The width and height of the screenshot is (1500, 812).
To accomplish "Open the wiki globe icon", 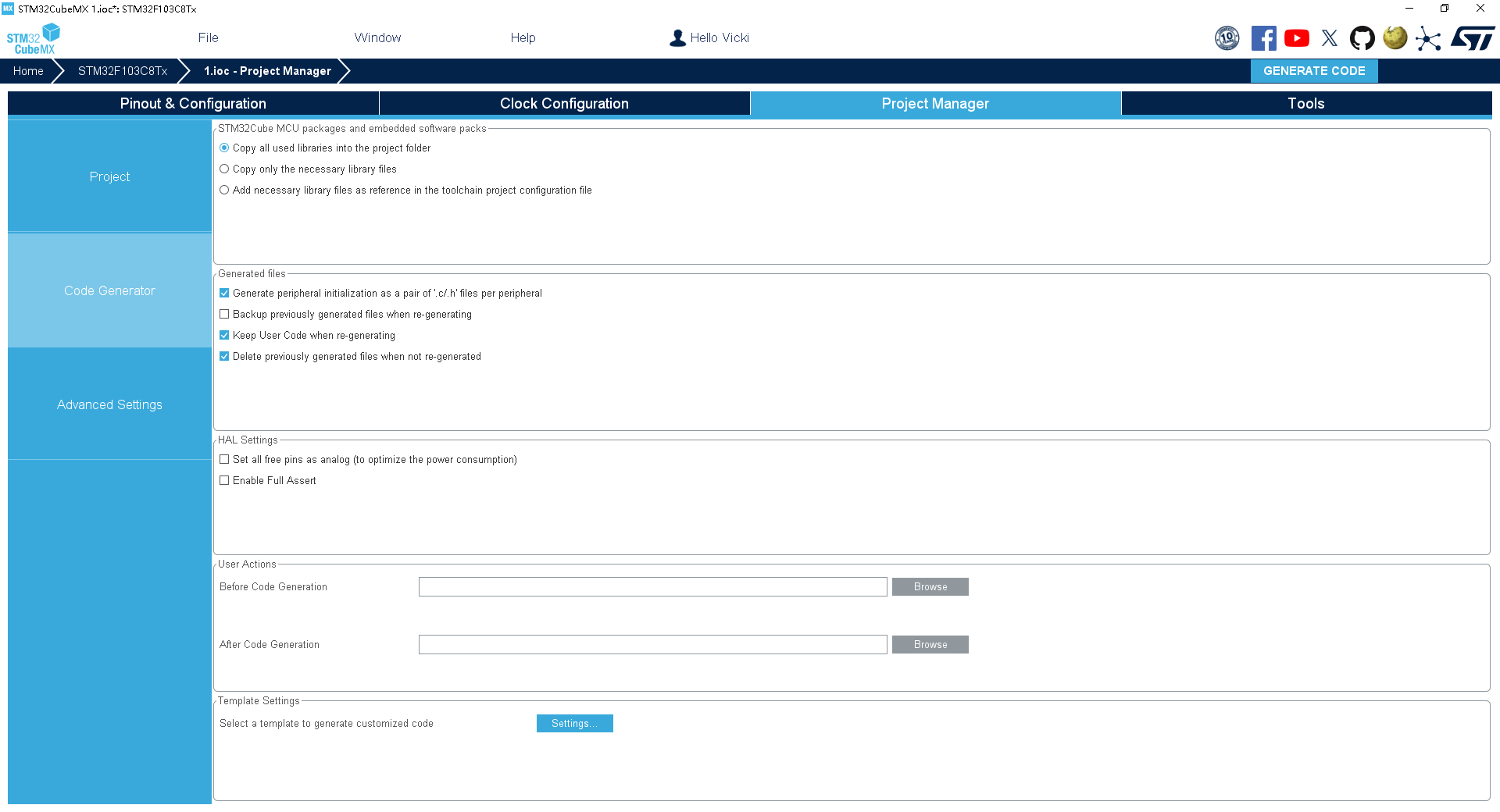I will click(1395, 37).
